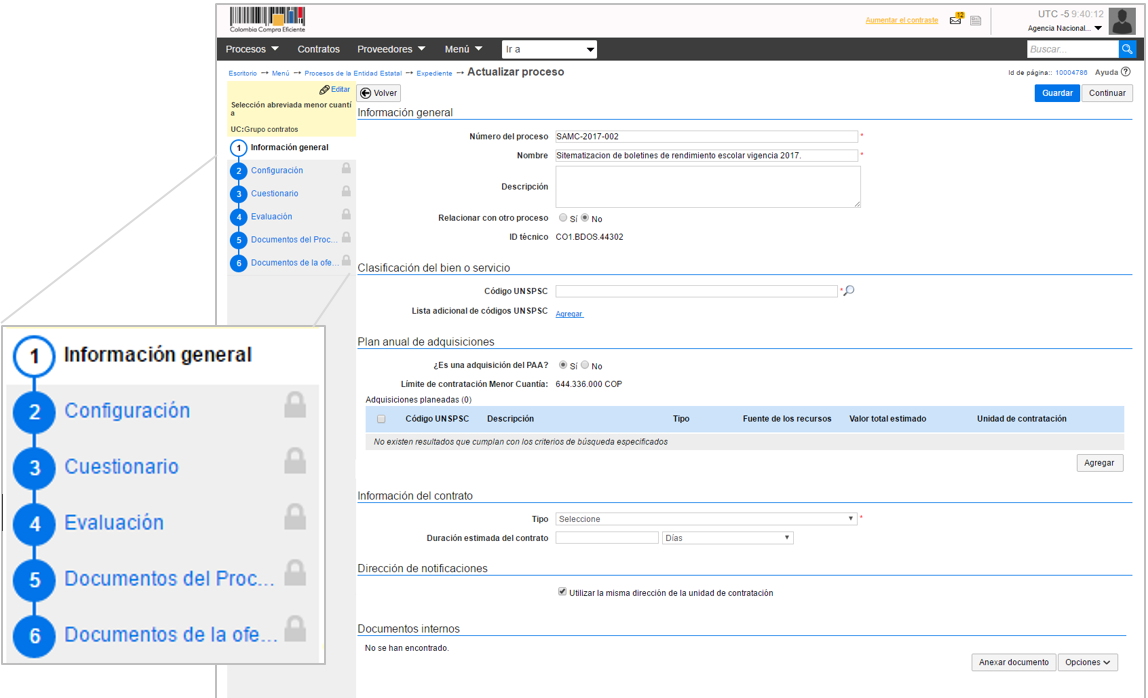
Task: Open the Escritorio breadcrumb link
Action: (242, 73)
